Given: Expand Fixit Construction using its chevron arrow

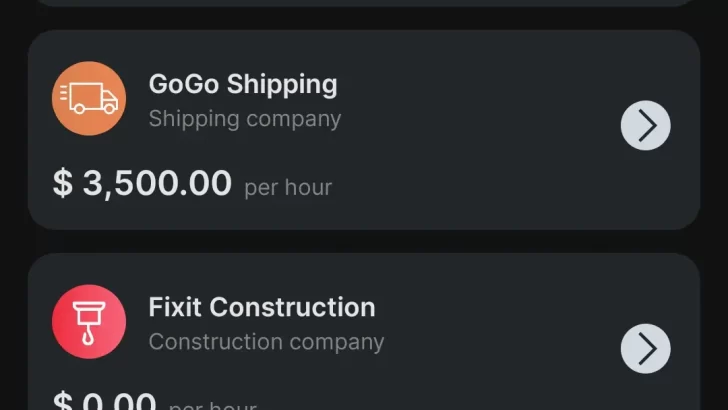Looking at the screenshot, I should (x=645, y=348).
